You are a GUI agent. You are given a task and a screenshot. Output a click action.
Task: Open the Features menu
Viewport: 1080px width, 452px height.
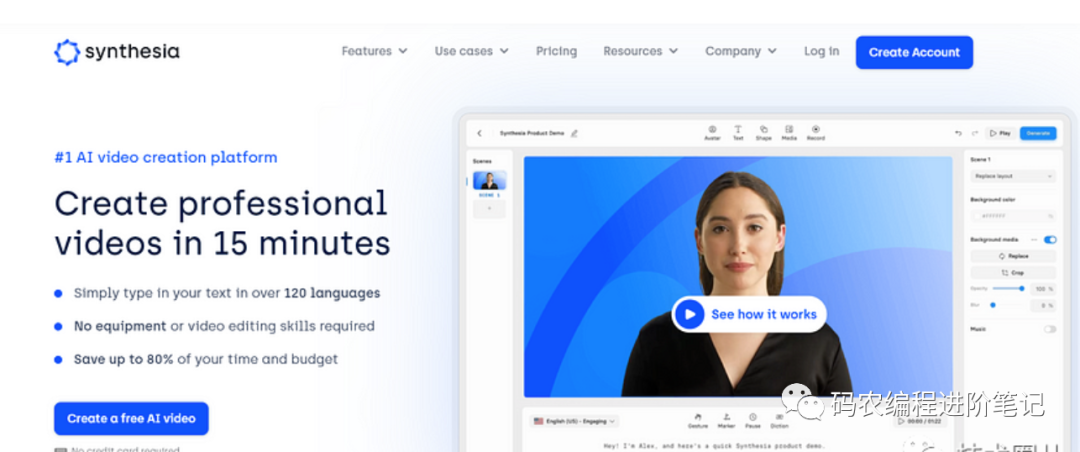click(x=374, y=51)
